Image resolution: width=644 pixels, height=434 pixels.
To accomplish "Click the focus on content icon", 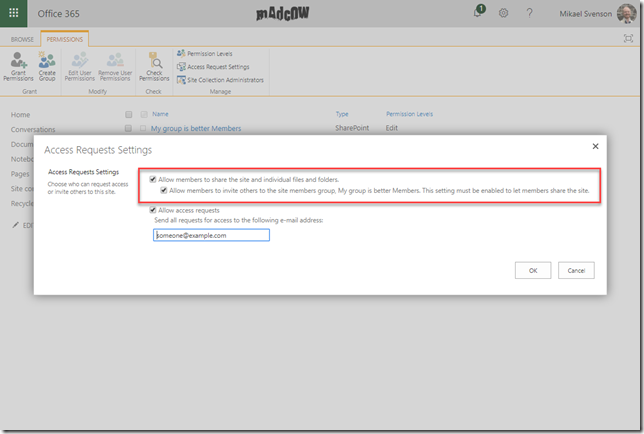I will coord(628,39).
